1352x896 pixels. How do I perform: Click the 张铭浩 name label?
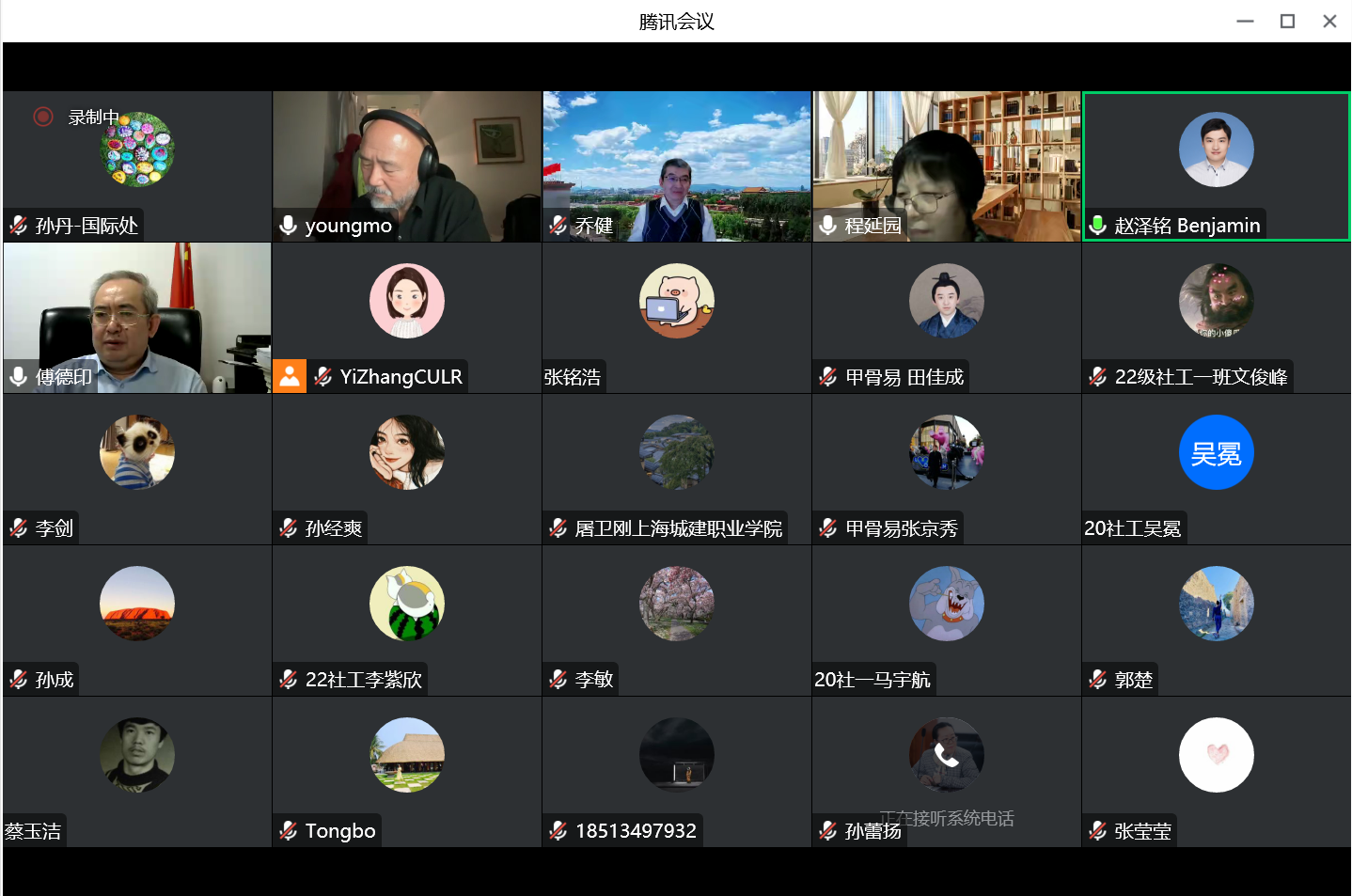[573, 377]
